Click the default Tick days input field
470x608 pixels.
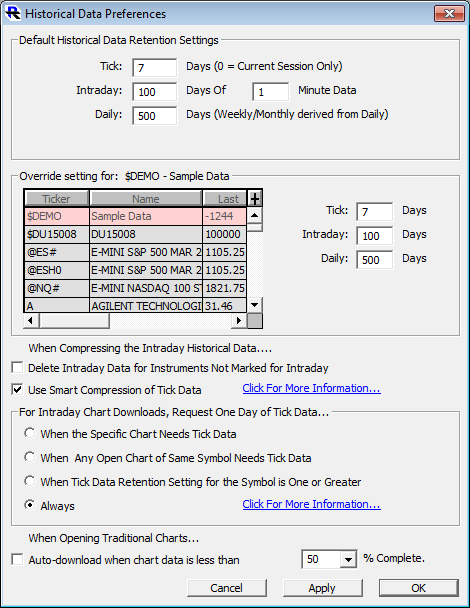(x=154, y=68)
